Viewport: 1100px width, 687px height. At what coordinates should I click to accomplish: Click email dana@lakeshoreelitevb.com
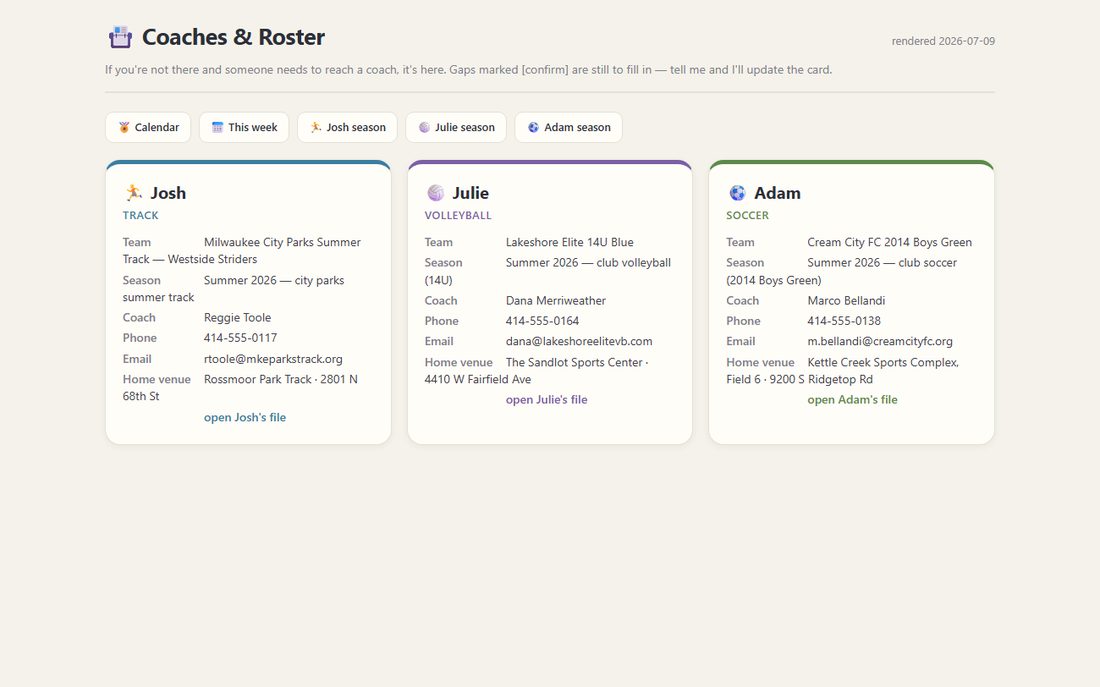pos(579,341)
